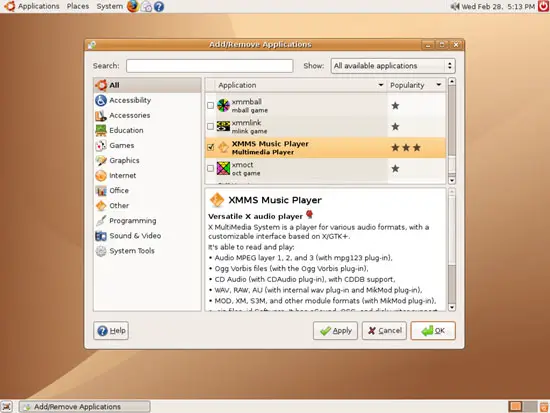Check the xmoct checkbox
550x413 pixels.
click(210, 168)
